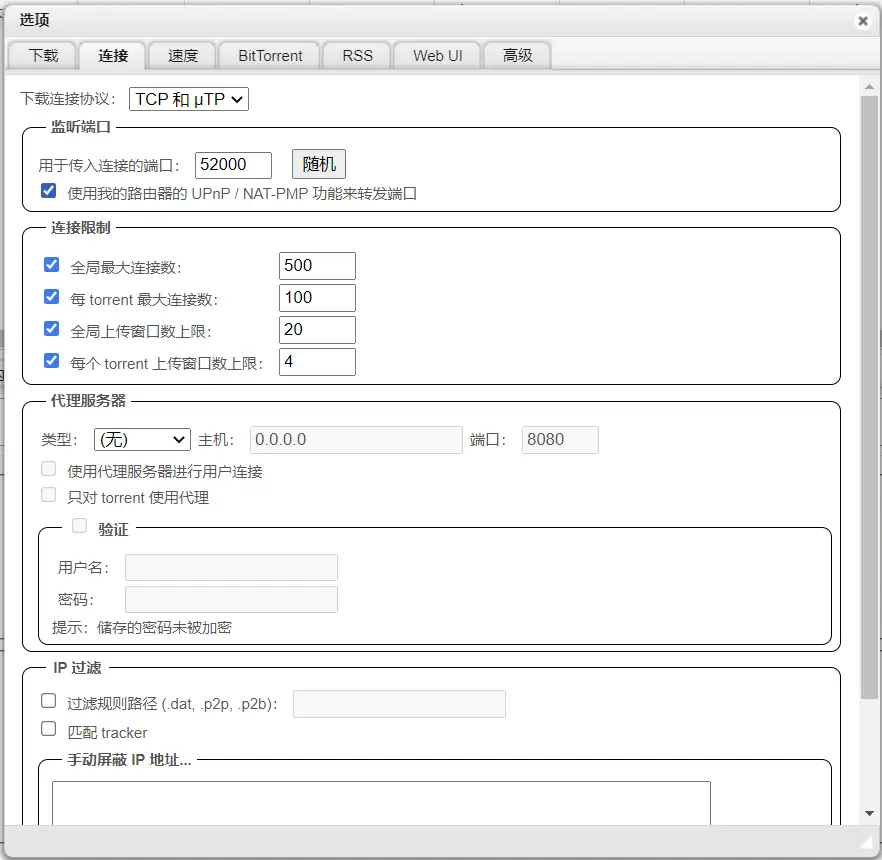Click the scrollbar up arrow
The height and width of the screenshot is (860, 882).
click(870, 87)
